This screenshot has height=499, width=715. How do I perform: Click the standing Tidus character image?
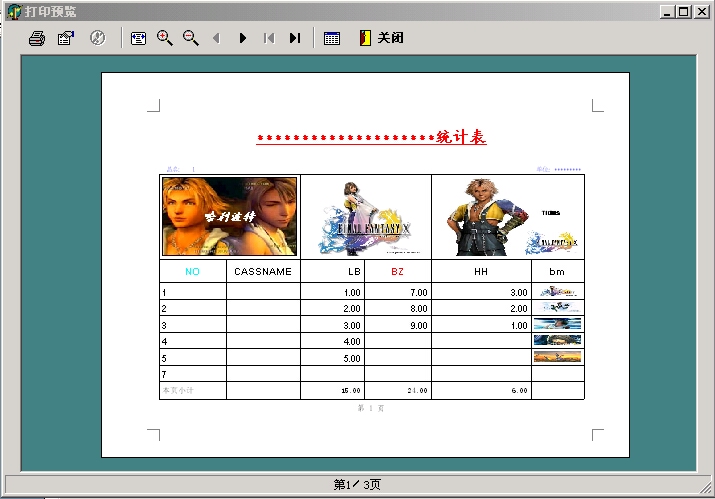[x=487, y=217]
